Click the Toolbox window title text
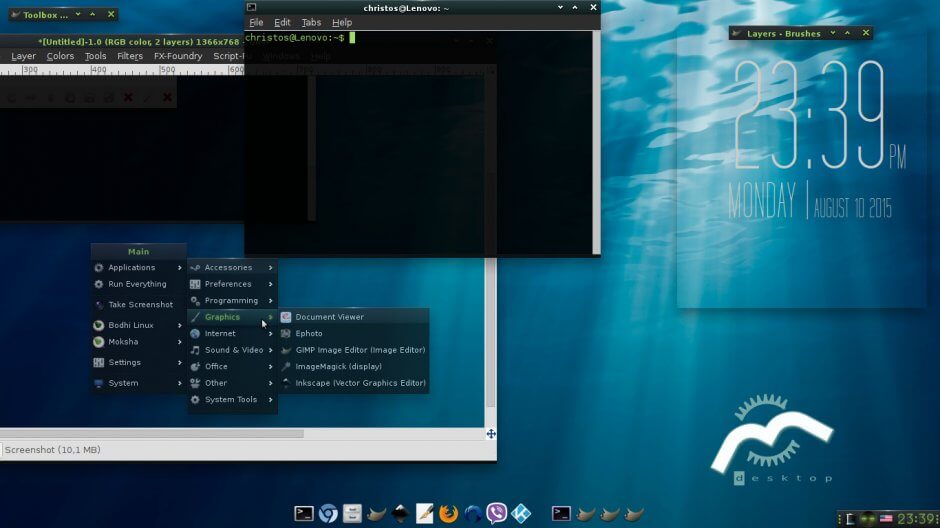This screenshot has width=940, height=528. [x=46, y=15]
